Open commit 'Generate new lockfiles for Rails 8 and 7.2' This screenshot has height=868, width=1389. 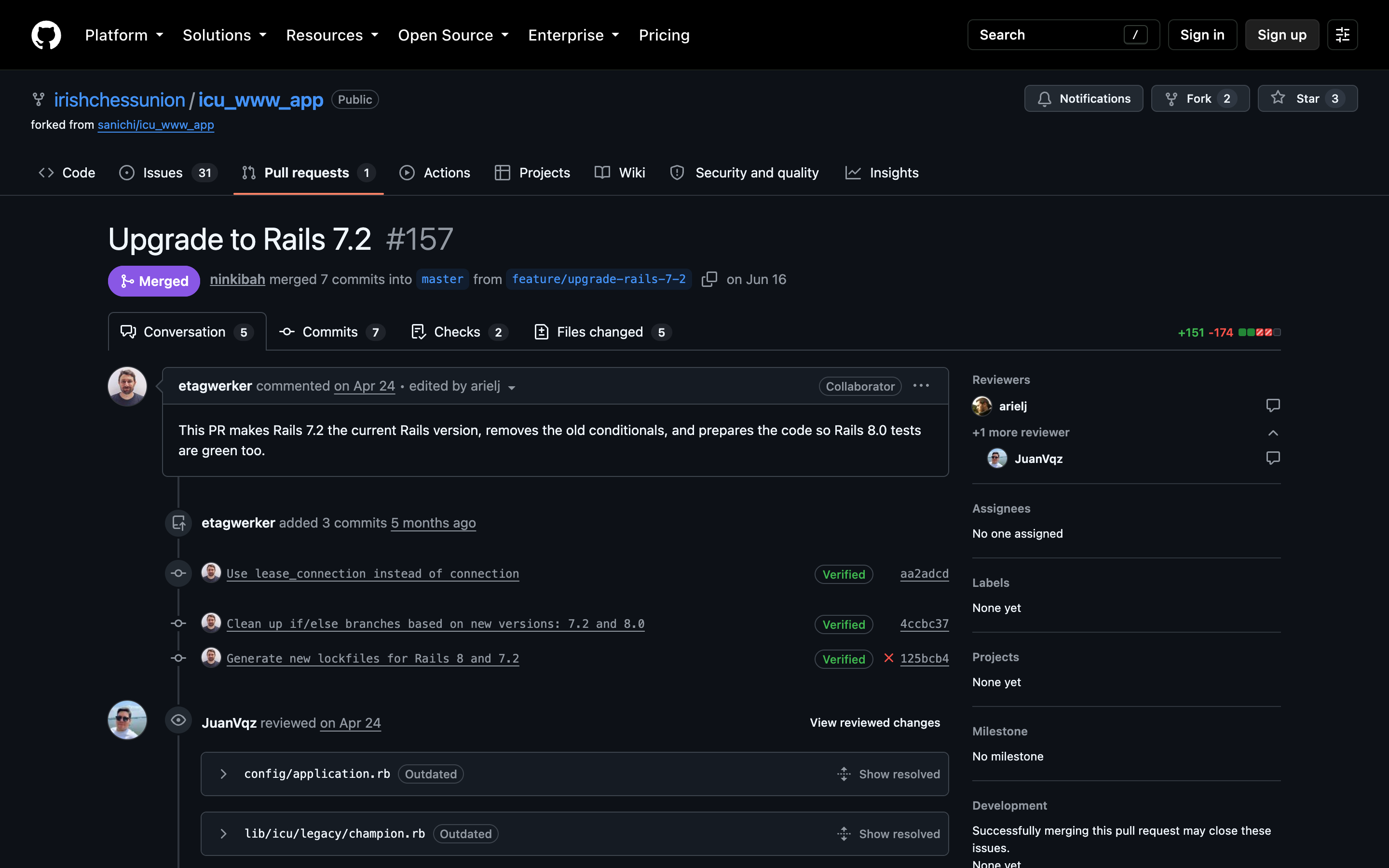click(372, 658)
